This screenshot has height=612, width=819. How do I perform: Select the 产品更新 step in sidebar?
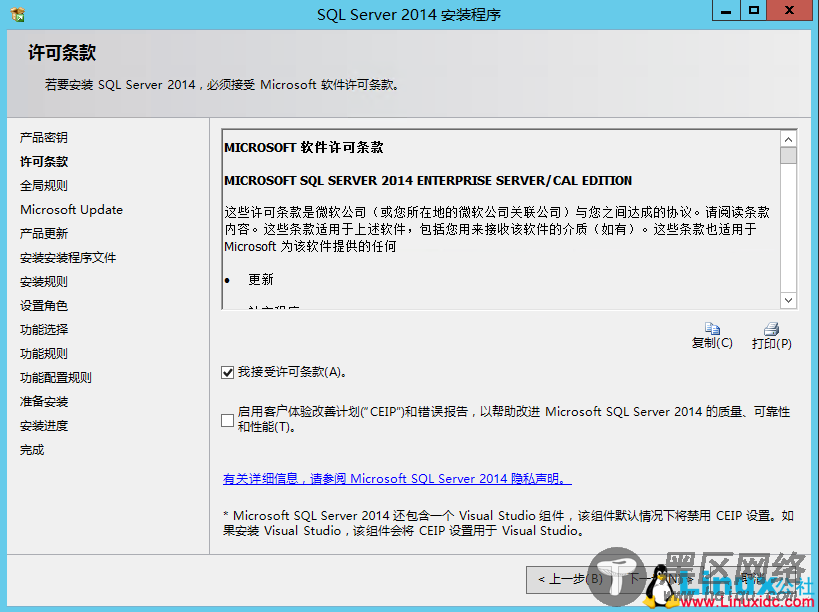coord(44,233)
